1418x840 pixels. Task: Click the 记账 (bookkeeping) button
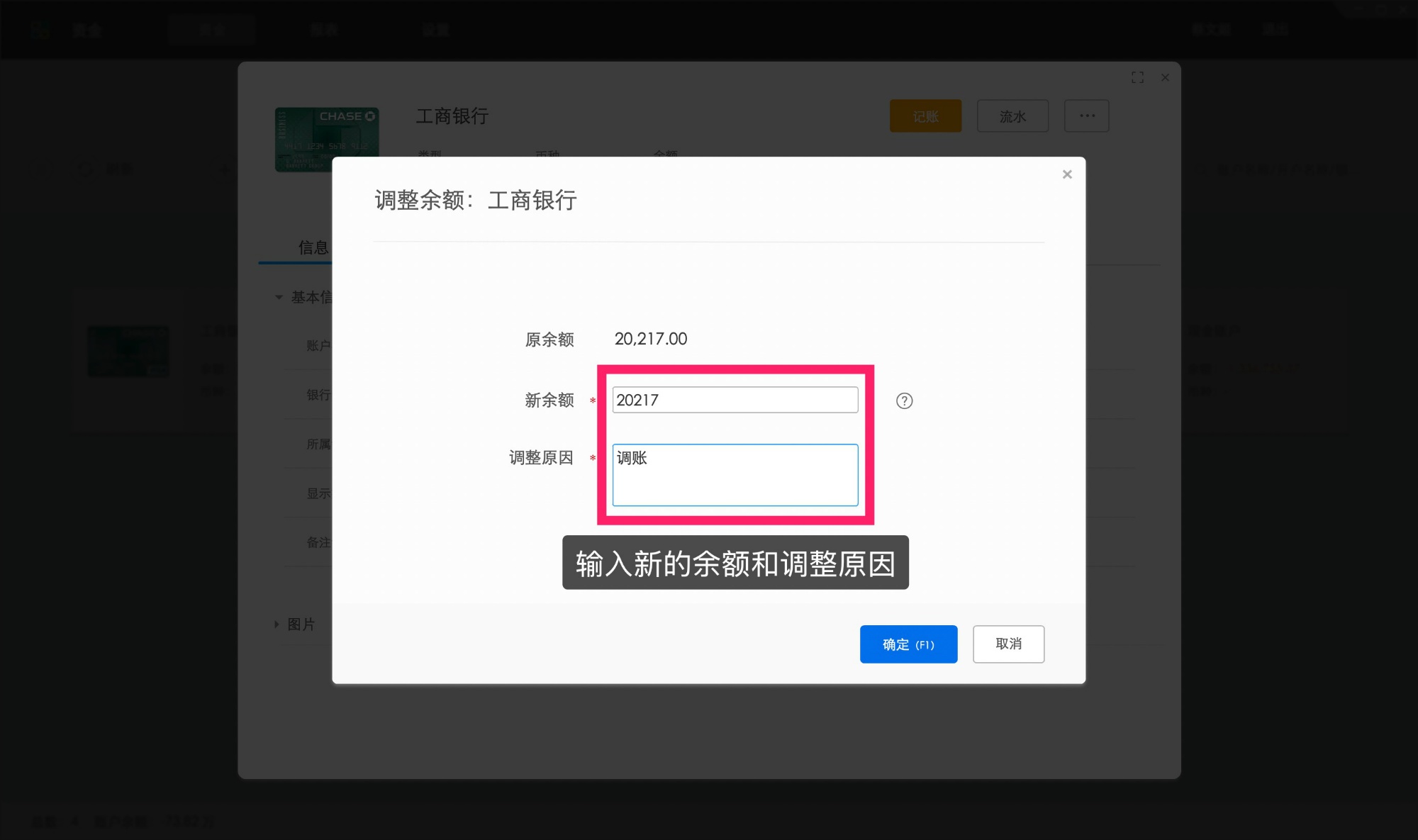tap(925, 116)
